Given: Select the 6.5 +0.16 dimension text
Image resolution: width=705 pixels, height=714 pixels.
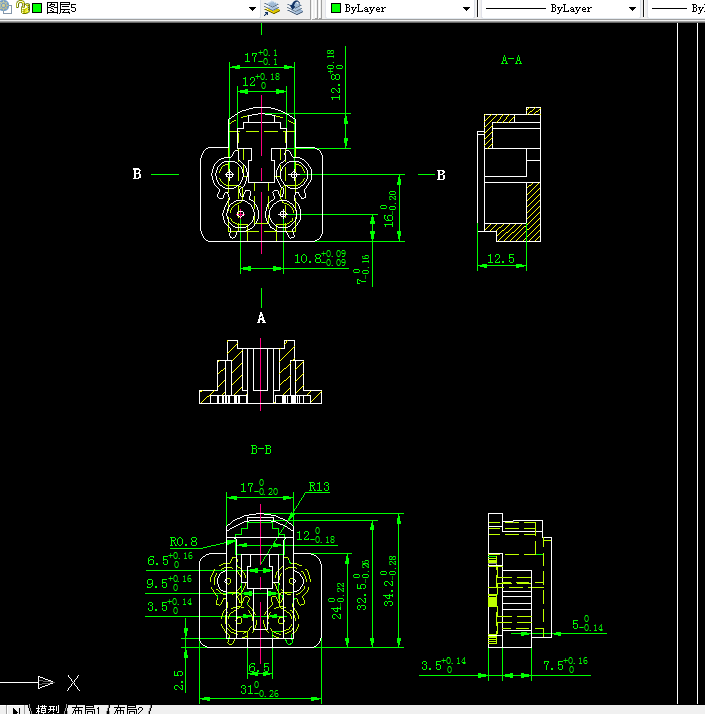Looking at the screenshot, I should tap(170, 560).
